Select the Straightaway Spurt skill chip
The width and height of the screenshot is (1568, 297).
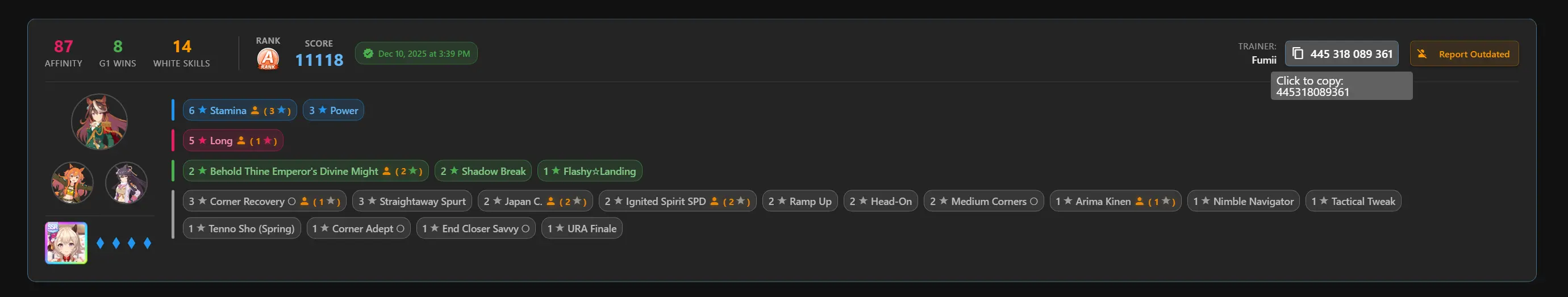tap(411, 202)
